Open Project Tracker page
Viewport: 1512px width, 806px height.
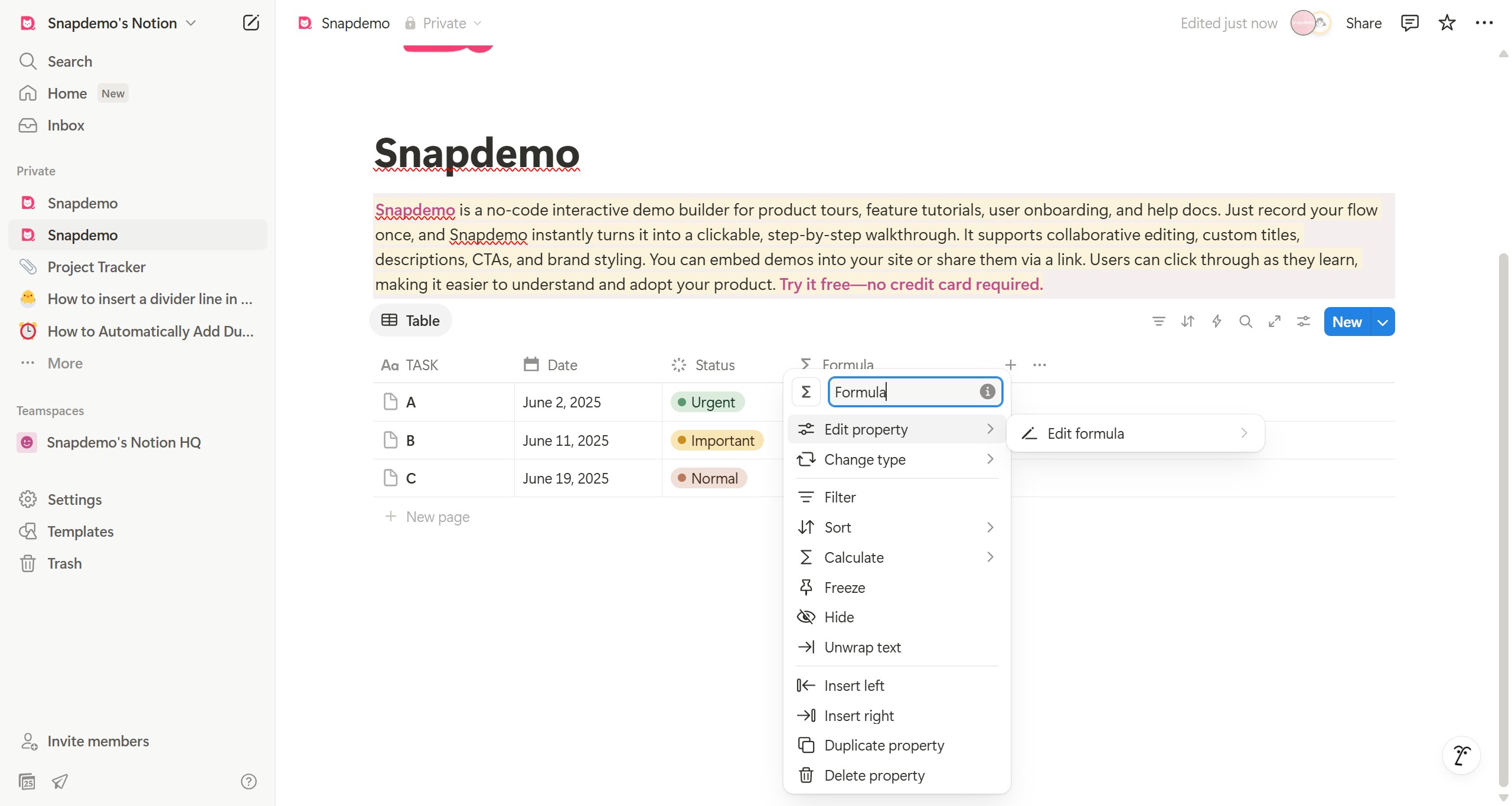(x=138, y=267)
